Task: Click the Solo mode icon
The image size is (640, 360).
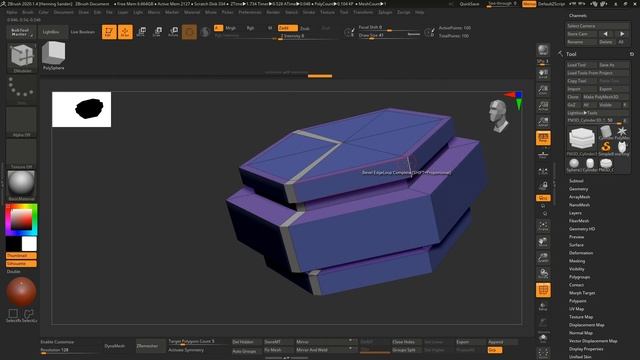Action: 543,338
